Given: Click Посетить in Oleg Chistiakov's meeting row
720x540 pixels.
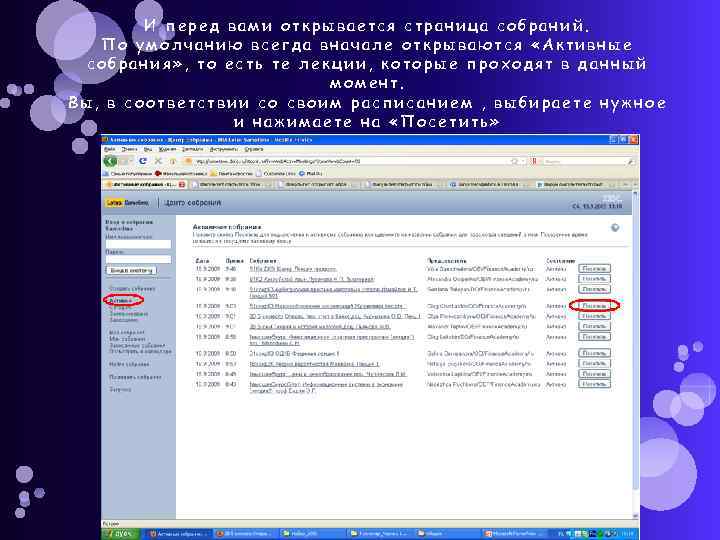Looking at the screenshot, I should coord(594,306).
